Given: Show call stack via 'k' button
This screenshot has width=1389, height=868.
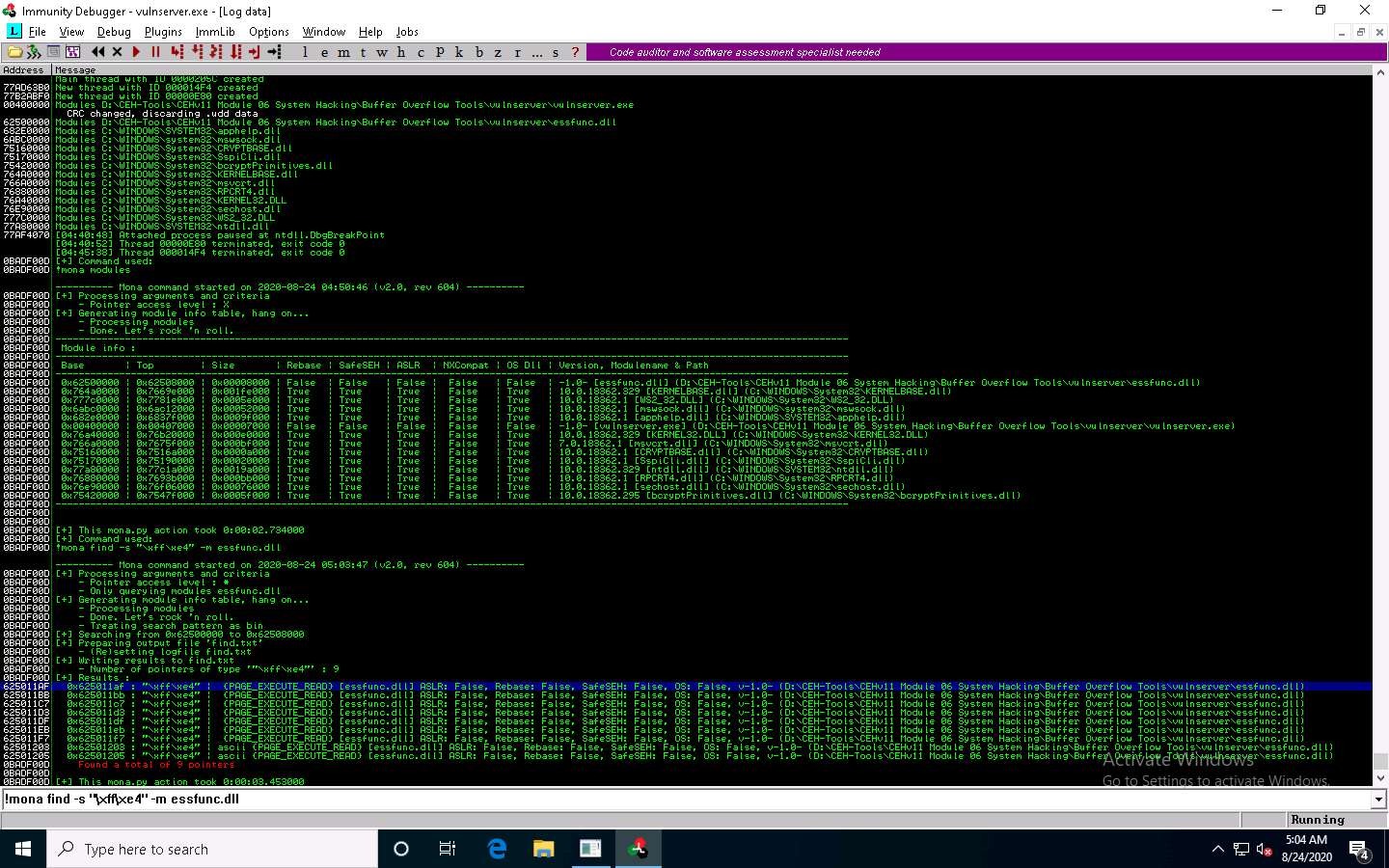Looking at the screenshot, I should pos(459,52).
